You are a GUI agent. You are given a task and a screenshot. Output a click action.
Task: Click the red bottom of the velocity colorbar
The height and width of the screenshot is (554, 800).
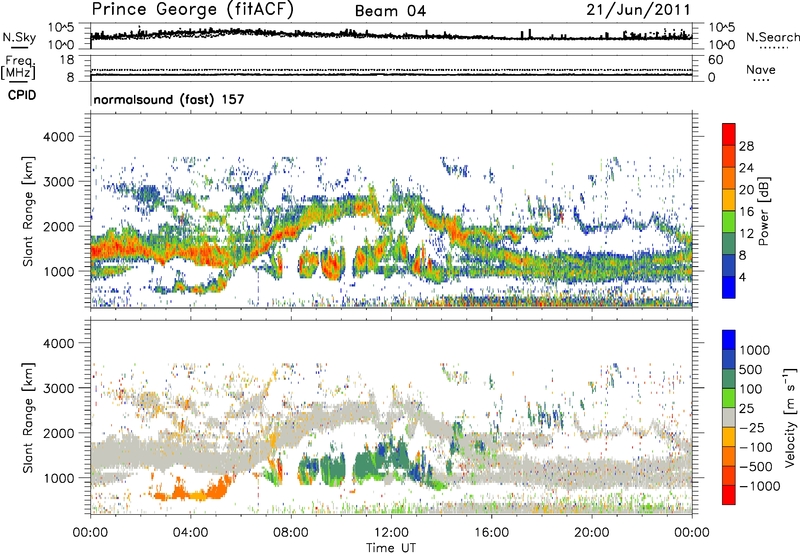tap(729, 495)
